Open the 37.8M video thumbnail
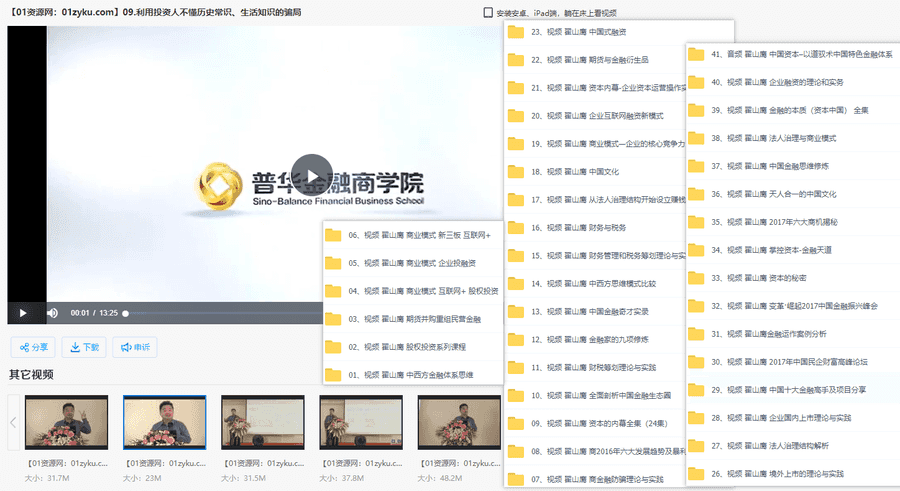900x491 pixels. [361, 422]
